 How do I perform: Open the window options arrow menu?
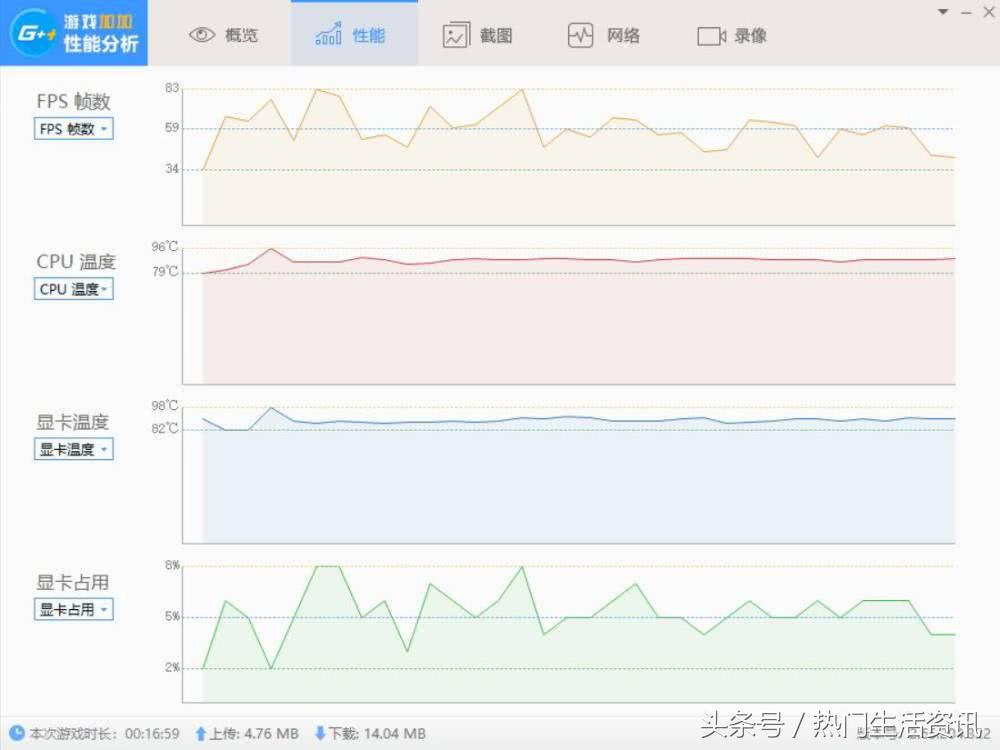[x=942, y=11]
